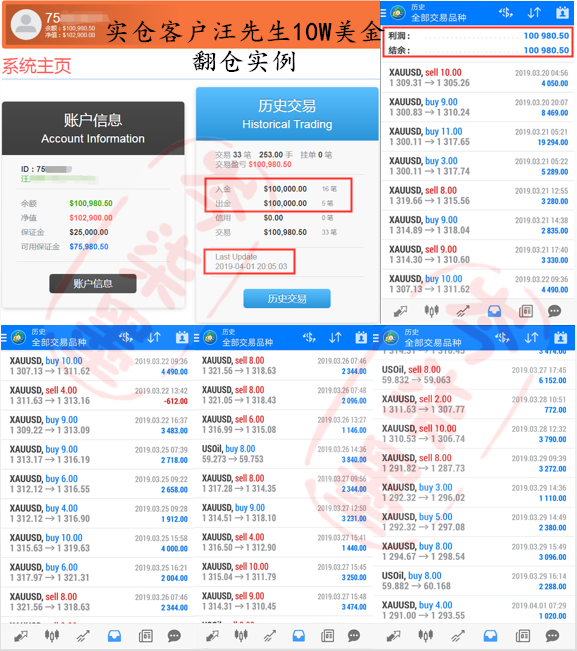Open chart tab icon below XAUUSD buy 4.00 1 020.00 row
This screenshot has width=577, height=651.
pos(426,636)
